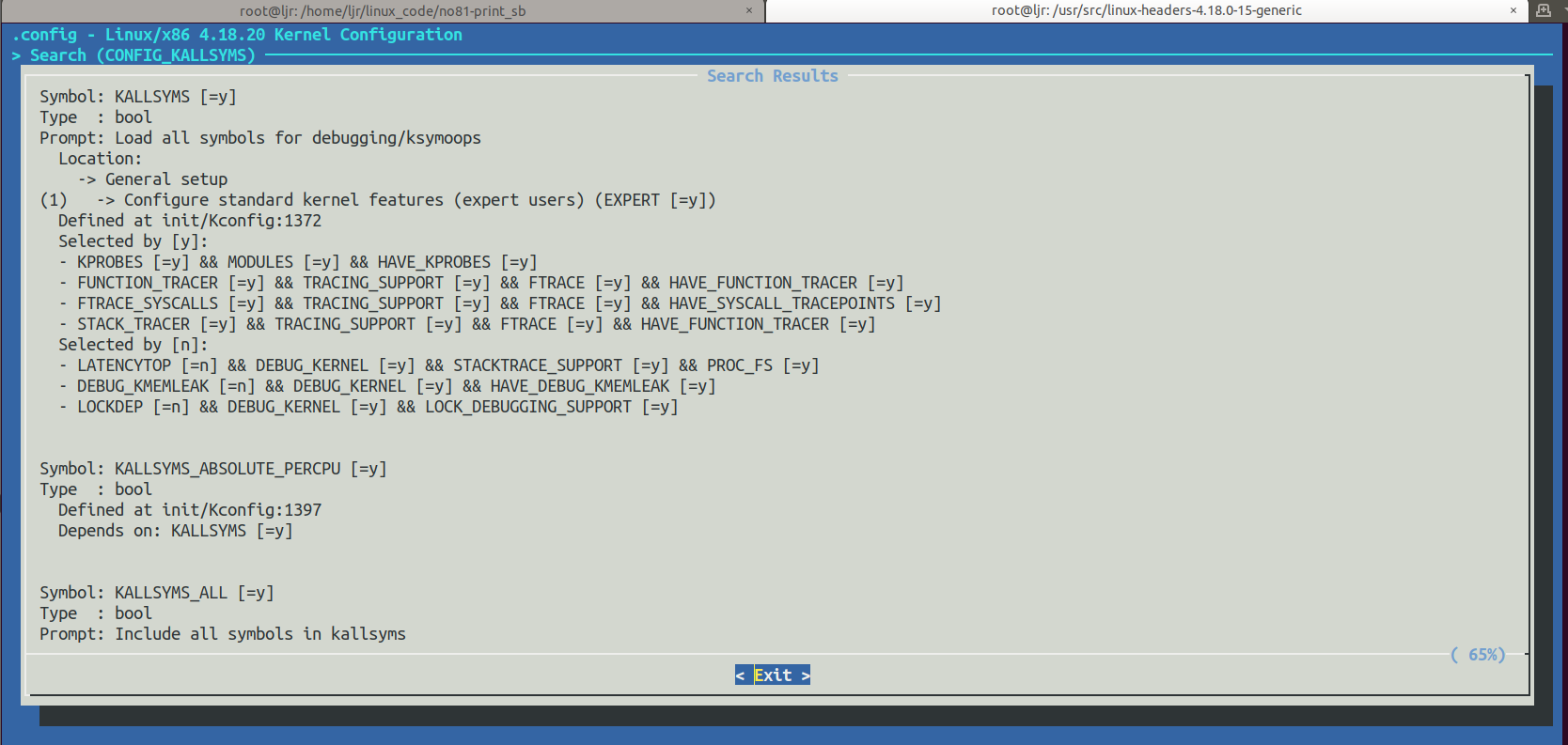
Task: Click the '( 65%)' scroll indicator
Action: click(x=1478, y=655)
